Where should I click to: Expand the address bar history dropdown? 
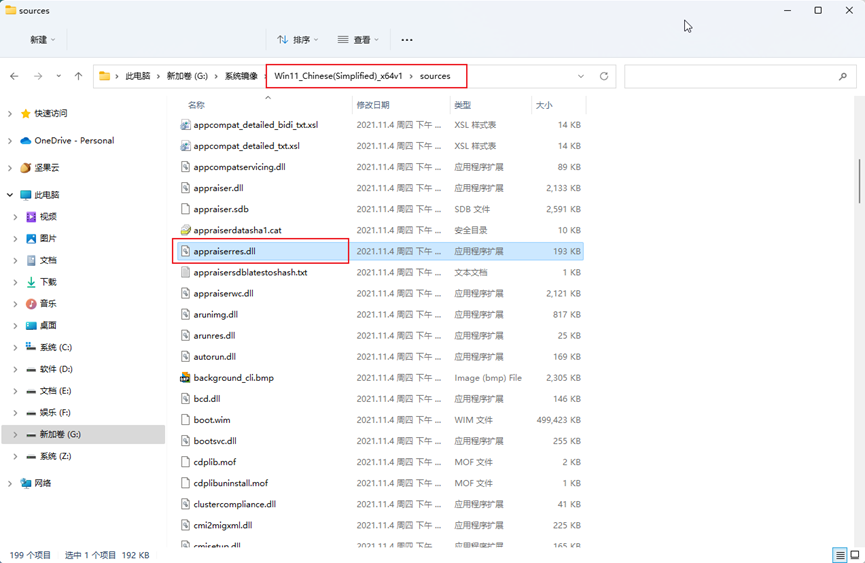point(581,76)
